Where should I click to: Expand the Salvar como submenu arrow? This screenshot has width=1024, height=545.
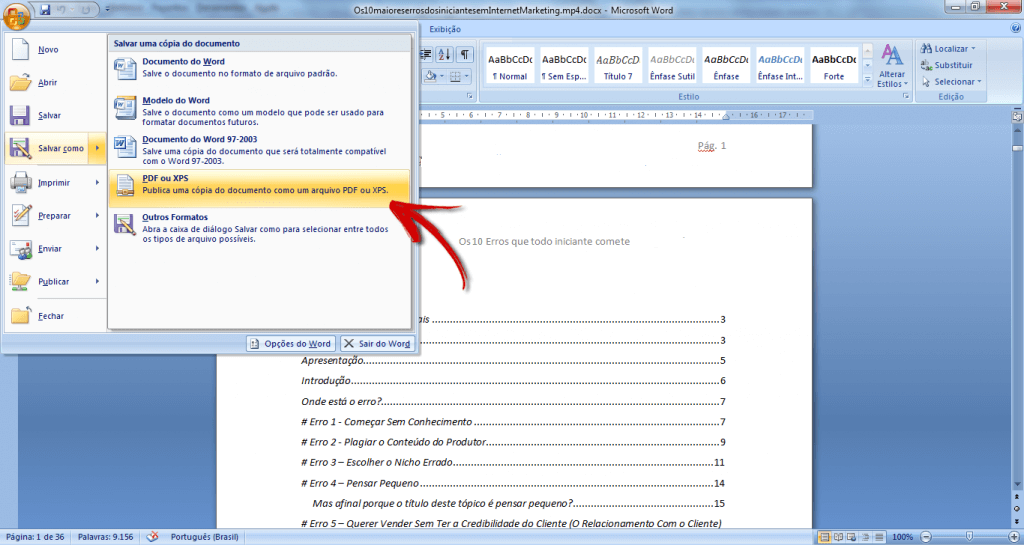pos(97,148)
